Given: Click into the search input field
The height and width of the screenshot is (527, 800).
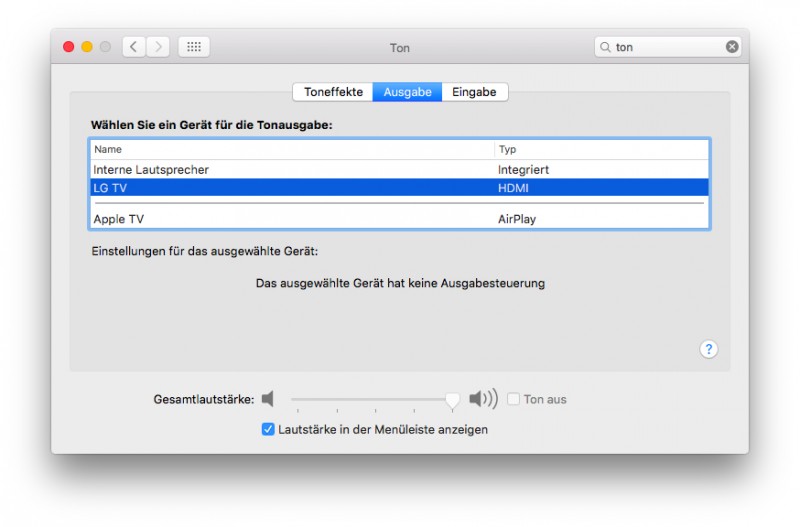Looking at the screenshot, I should pyautogui.click(x=665, y=47).
